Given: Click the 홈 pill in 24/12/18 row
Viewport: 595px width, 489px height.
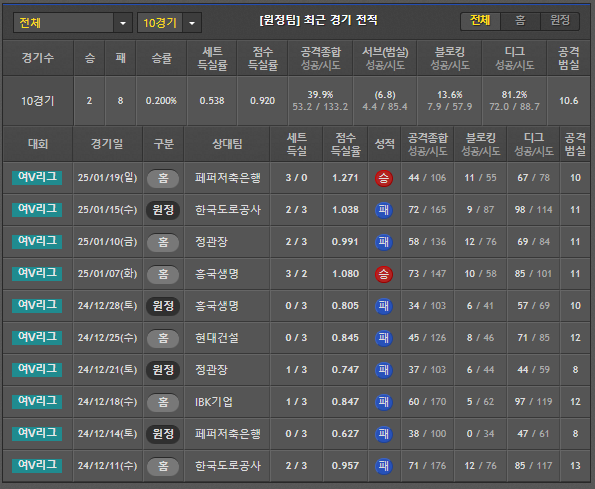Looking at the screenshot, I should tap(163, 402).
